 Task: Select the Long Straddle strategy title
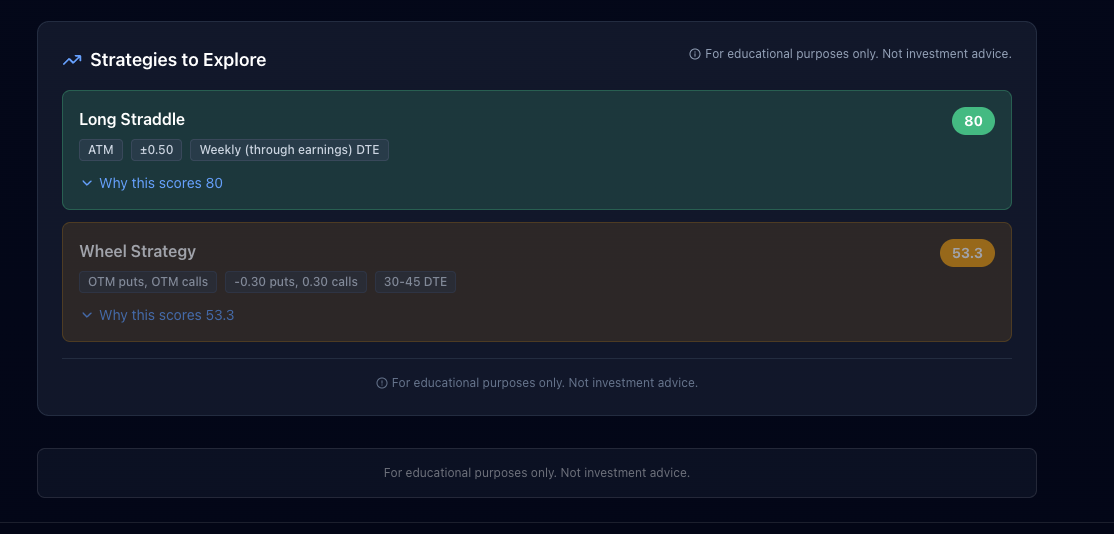point(132,119)
